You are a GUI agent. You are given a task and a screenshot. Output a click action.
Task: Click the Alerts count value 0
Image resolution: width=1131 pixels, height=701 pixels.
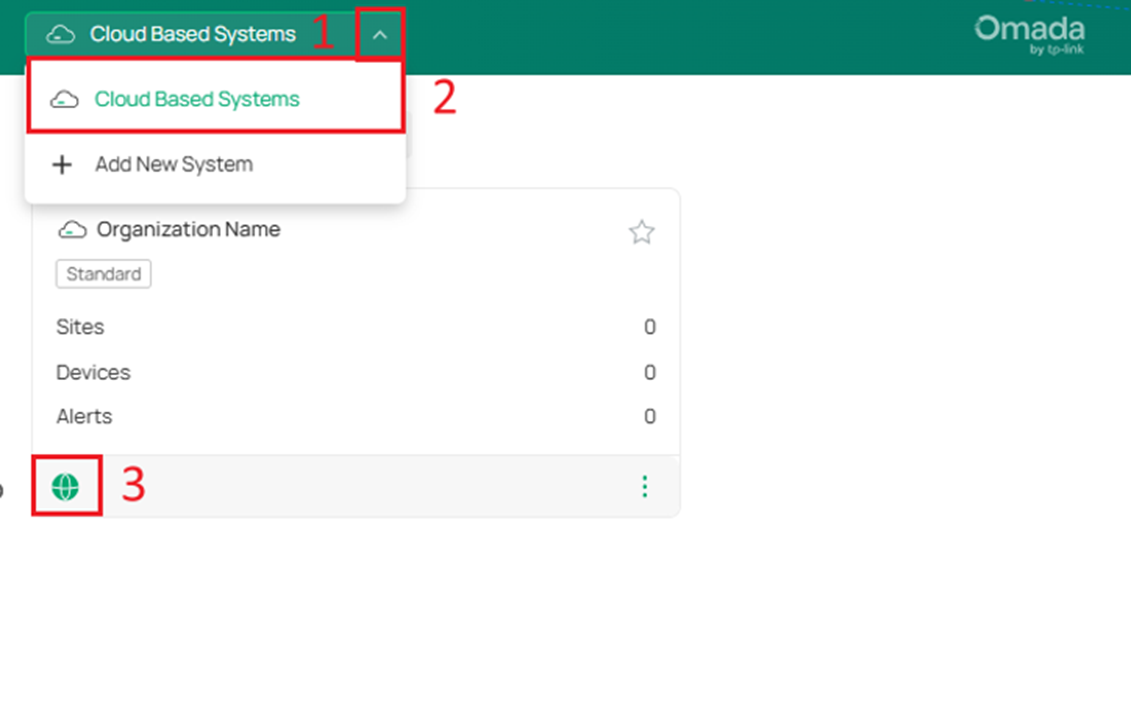pyautogui.click(x=650, y=416)
